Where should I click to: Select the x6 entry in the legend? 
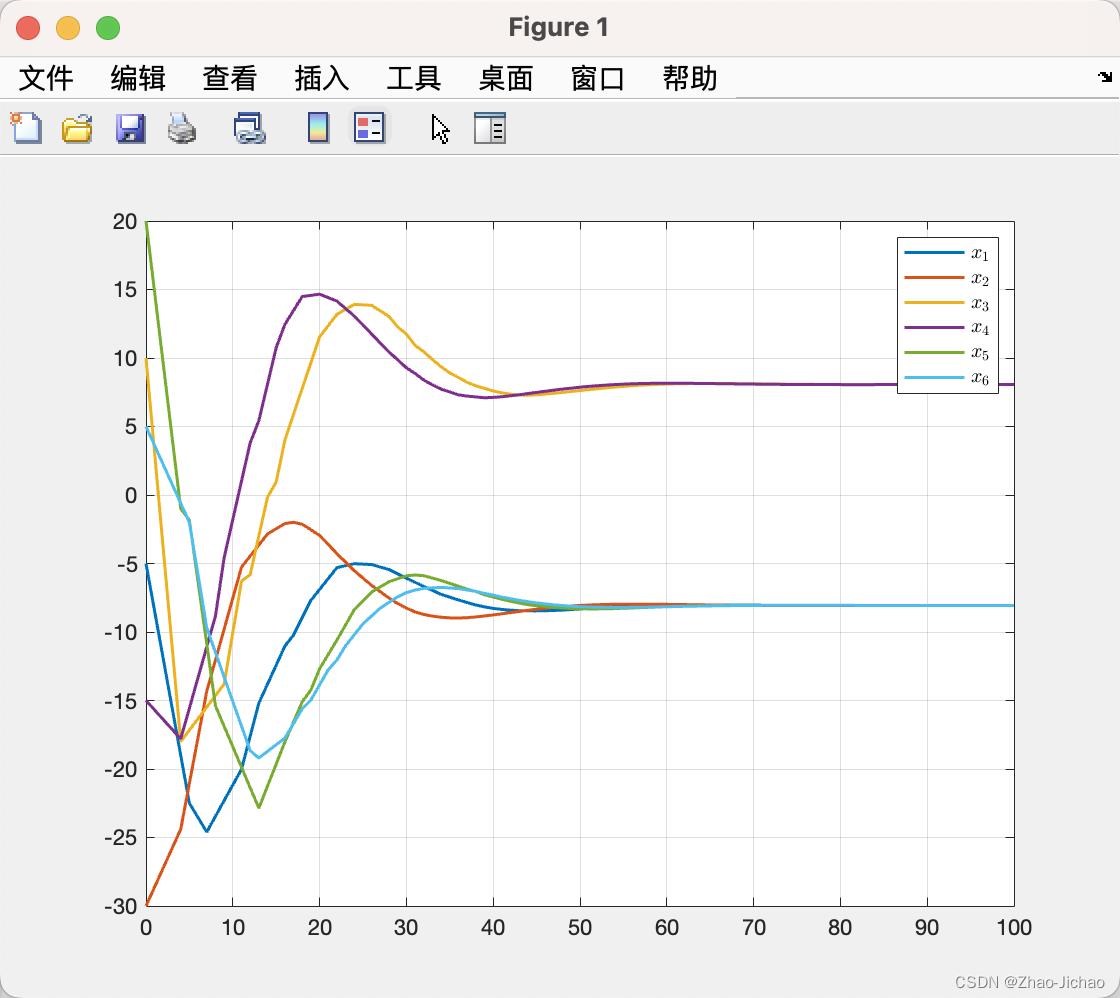(x=947, y=377)
